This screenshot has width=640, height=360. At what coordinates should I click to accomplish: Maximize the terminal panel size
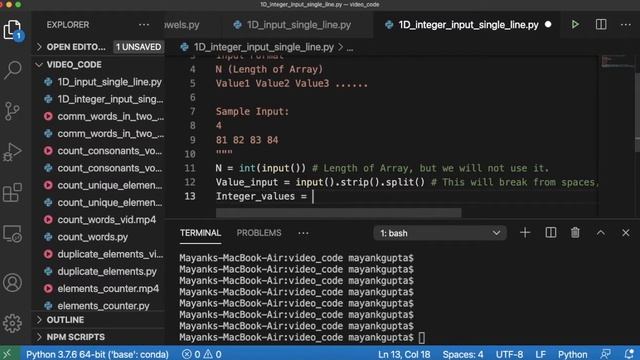[600, 233]
